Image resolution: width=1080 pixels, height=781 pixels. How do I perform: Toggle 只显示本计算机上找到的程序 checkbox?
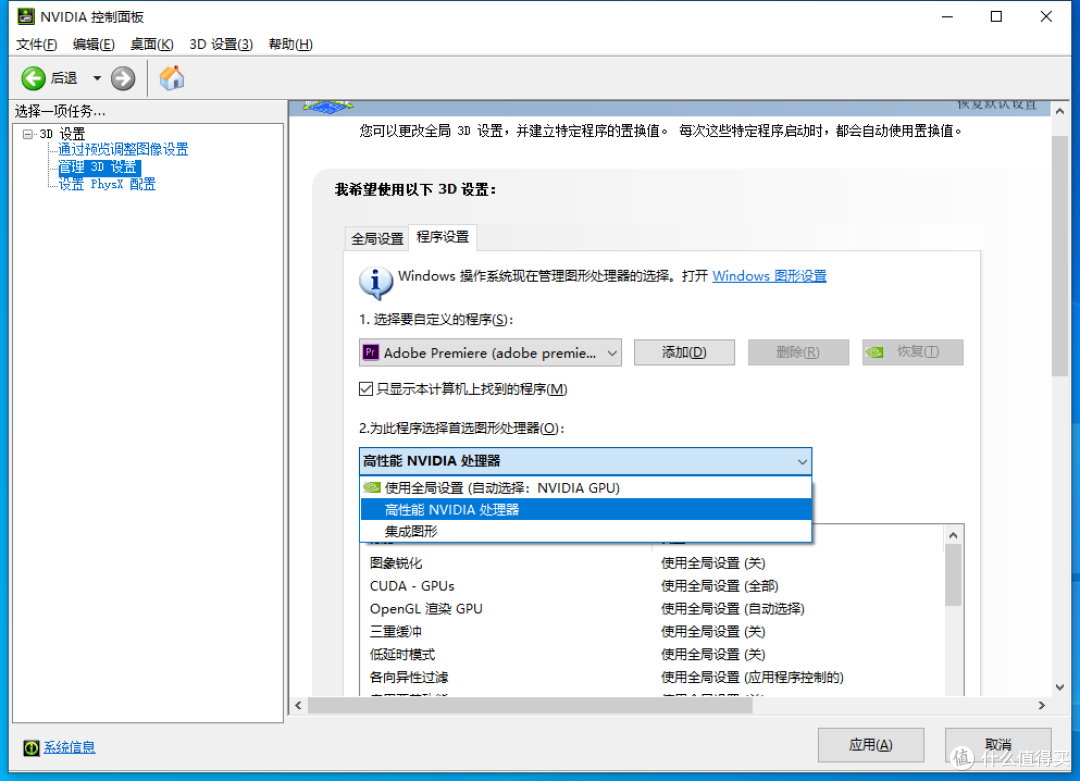click(366, 389)
